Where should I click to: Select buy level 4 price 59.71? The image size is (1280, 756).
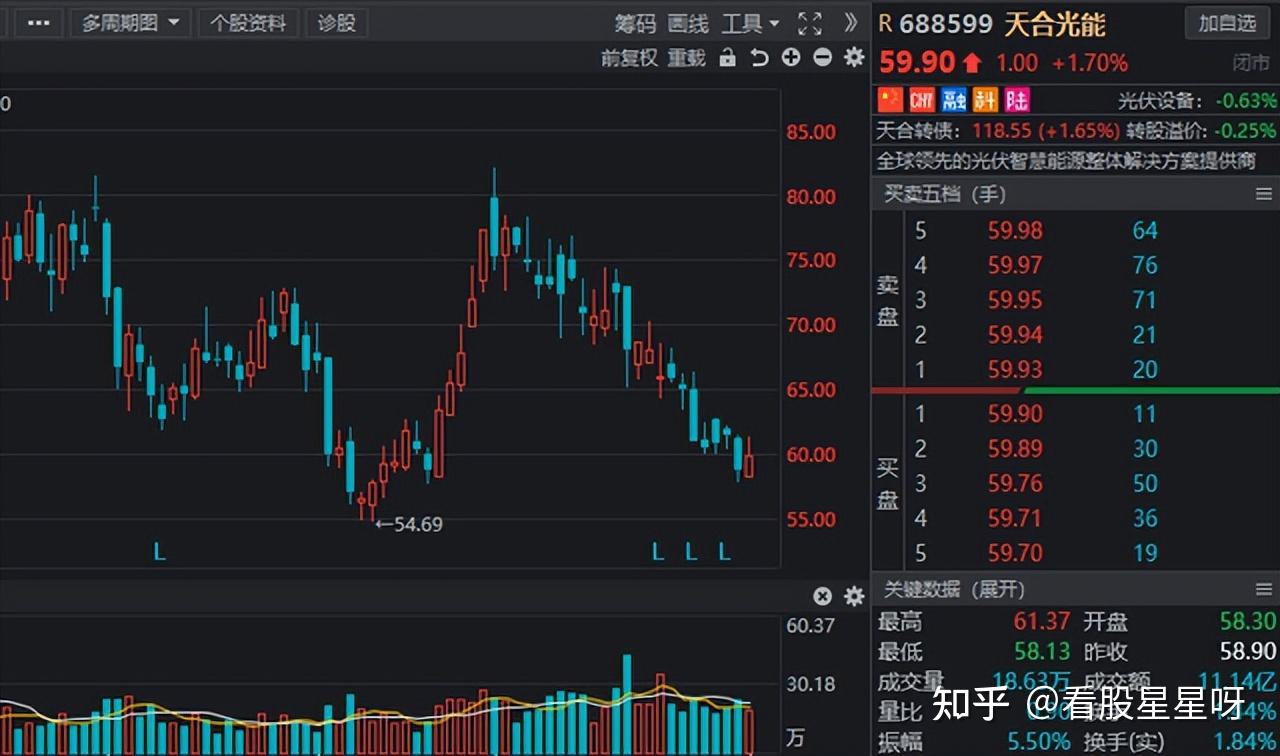pyautogui.click(x=1015, y=519)
